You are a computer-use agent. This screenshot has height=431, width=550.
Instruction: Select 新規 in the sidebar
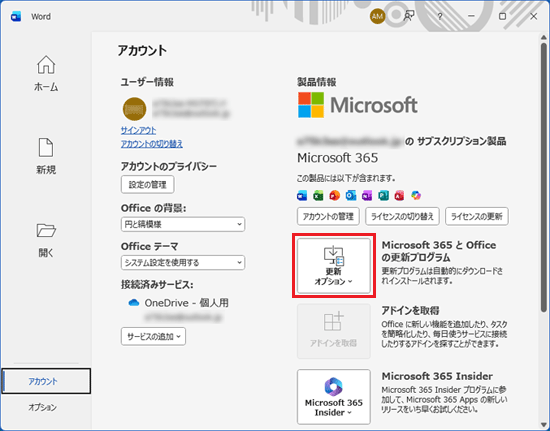pos(46,156)
